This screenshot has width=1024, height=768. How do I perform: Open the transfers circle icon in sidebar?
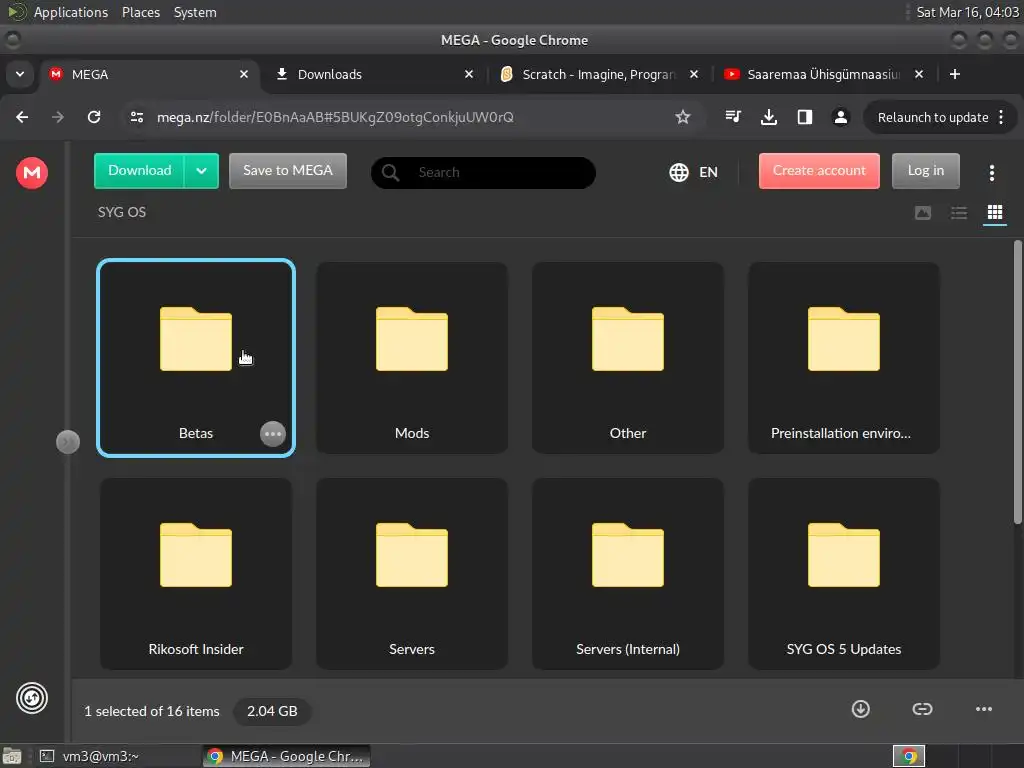coord(32,698)
